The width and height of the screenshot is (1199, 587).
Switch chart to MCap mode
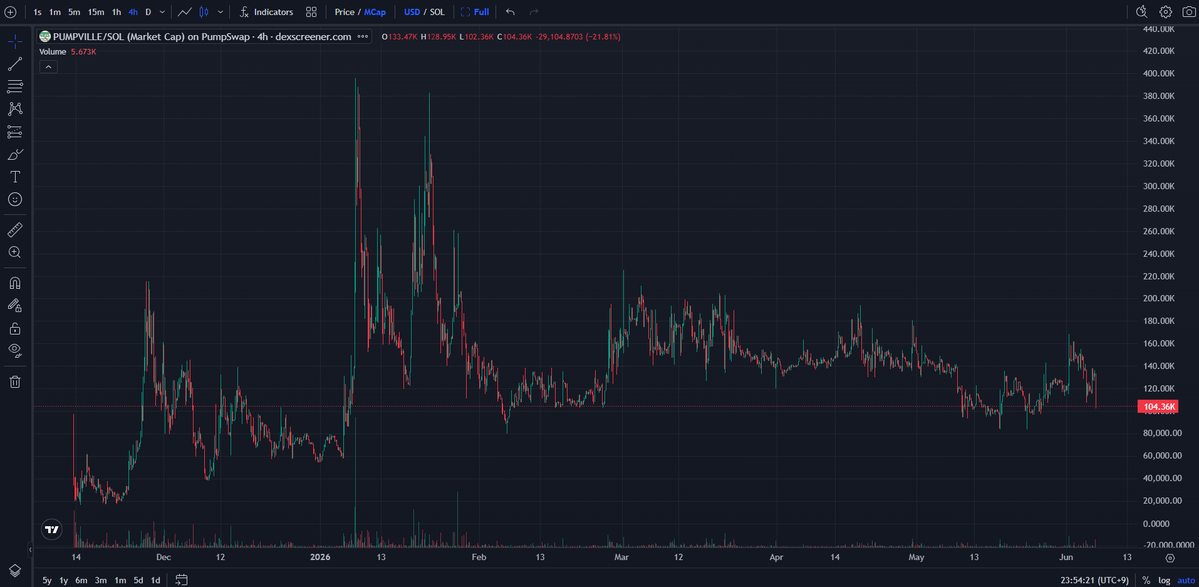375,12
